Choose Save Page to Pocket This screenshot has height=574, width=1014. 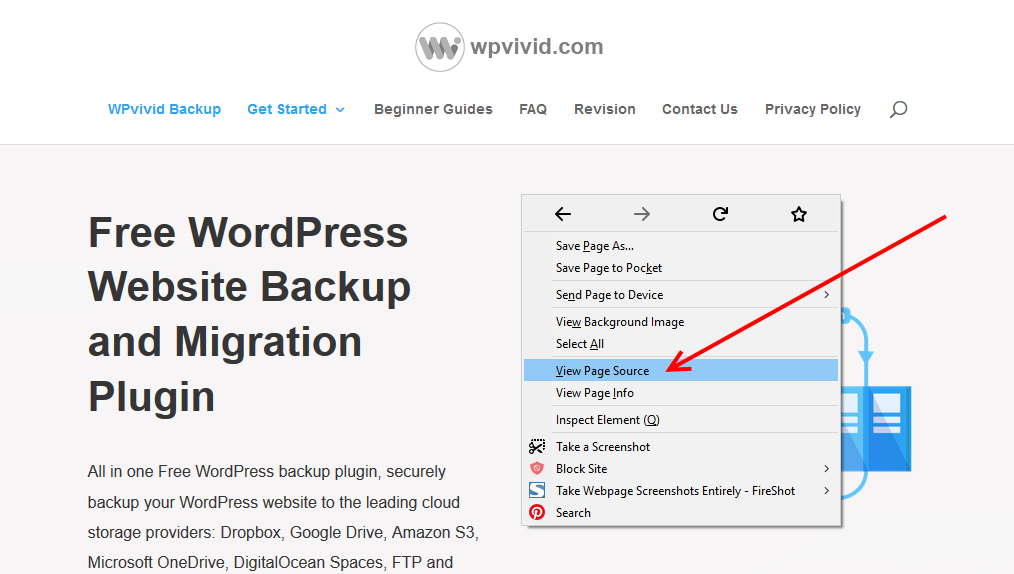(x=681, y=268)
